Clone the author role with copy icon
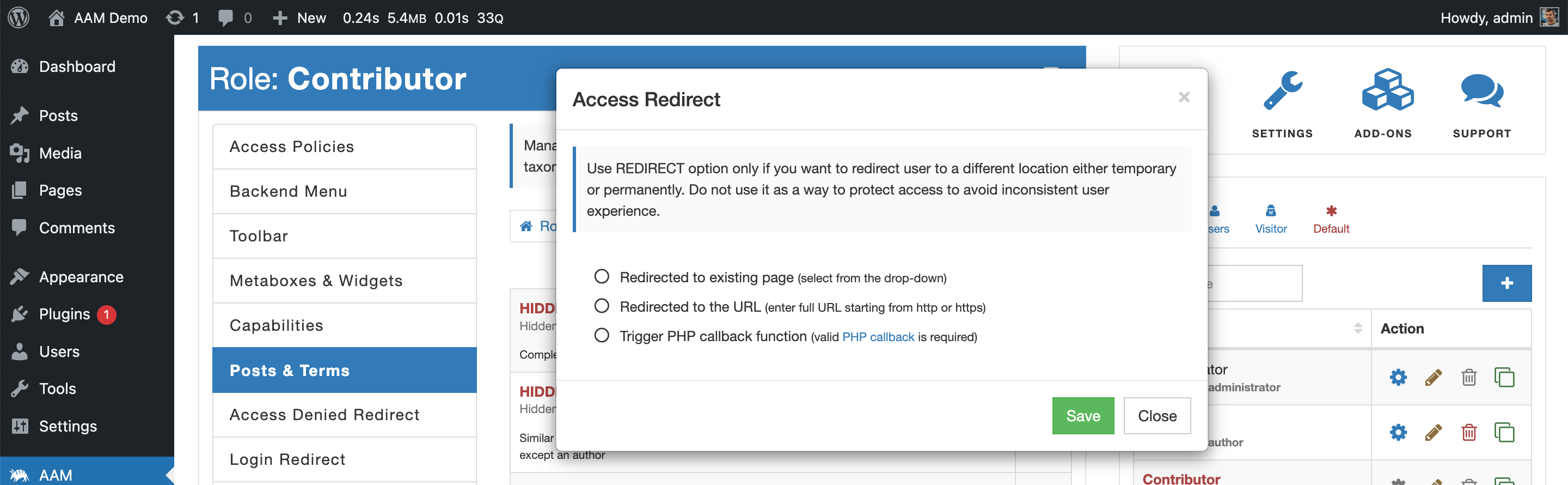1568x485 pixels. click(x=1504, y=433)
